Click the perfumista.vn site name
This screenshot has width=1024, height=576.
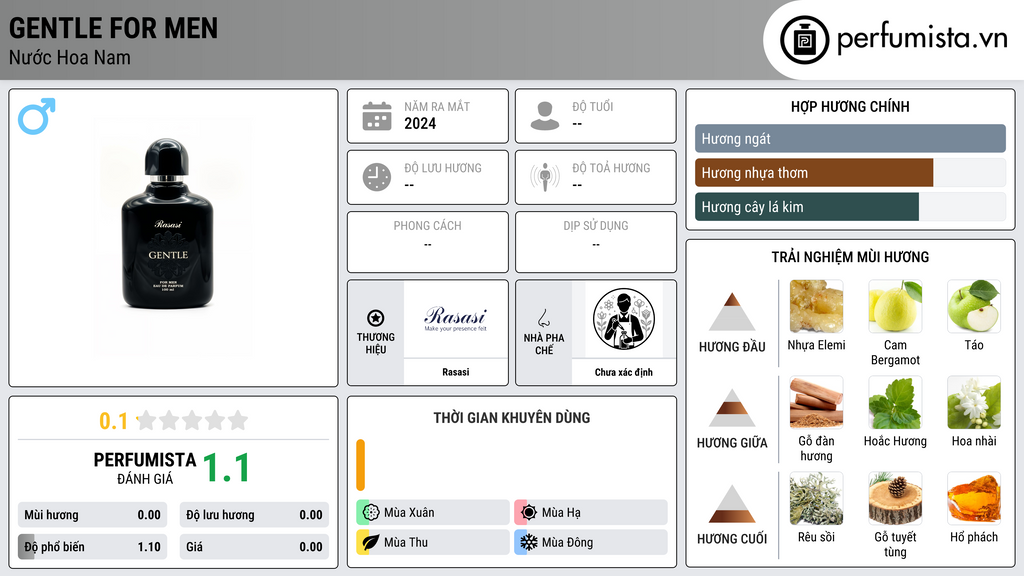point(922,39)
